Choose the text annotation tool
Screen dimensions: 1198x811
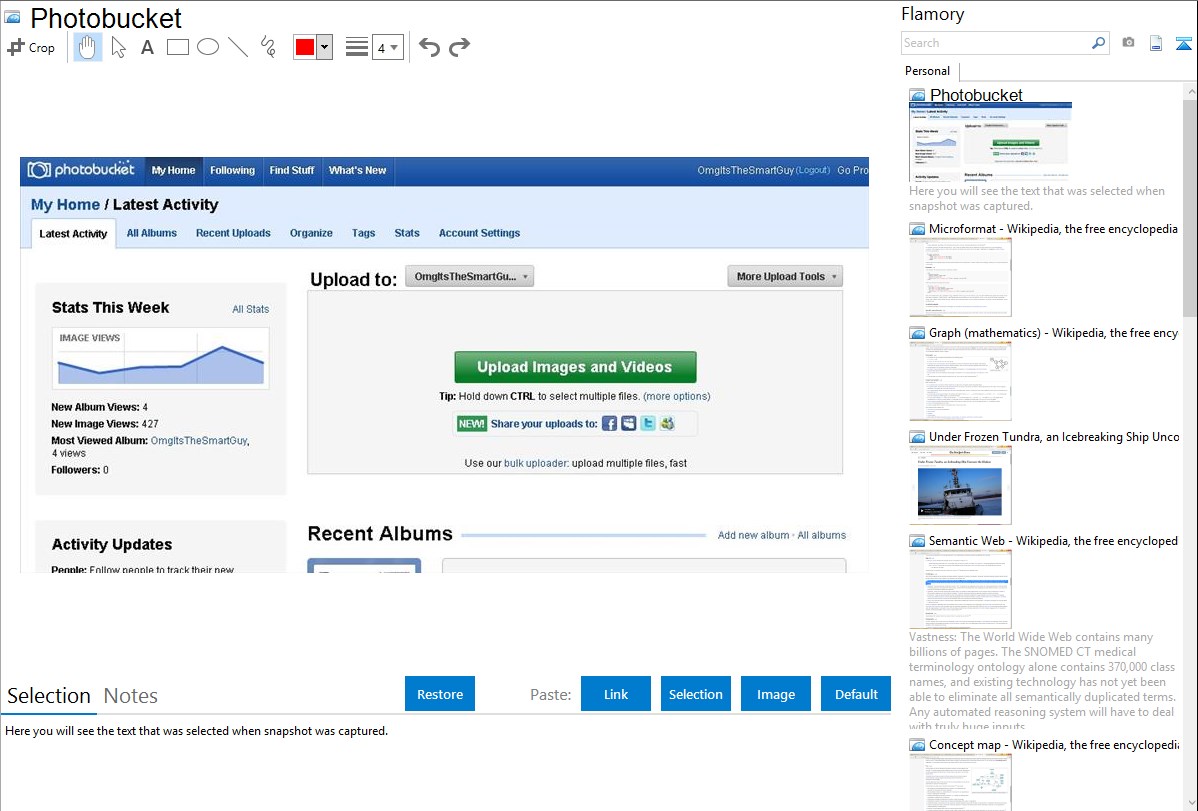[x=147, y=47]
